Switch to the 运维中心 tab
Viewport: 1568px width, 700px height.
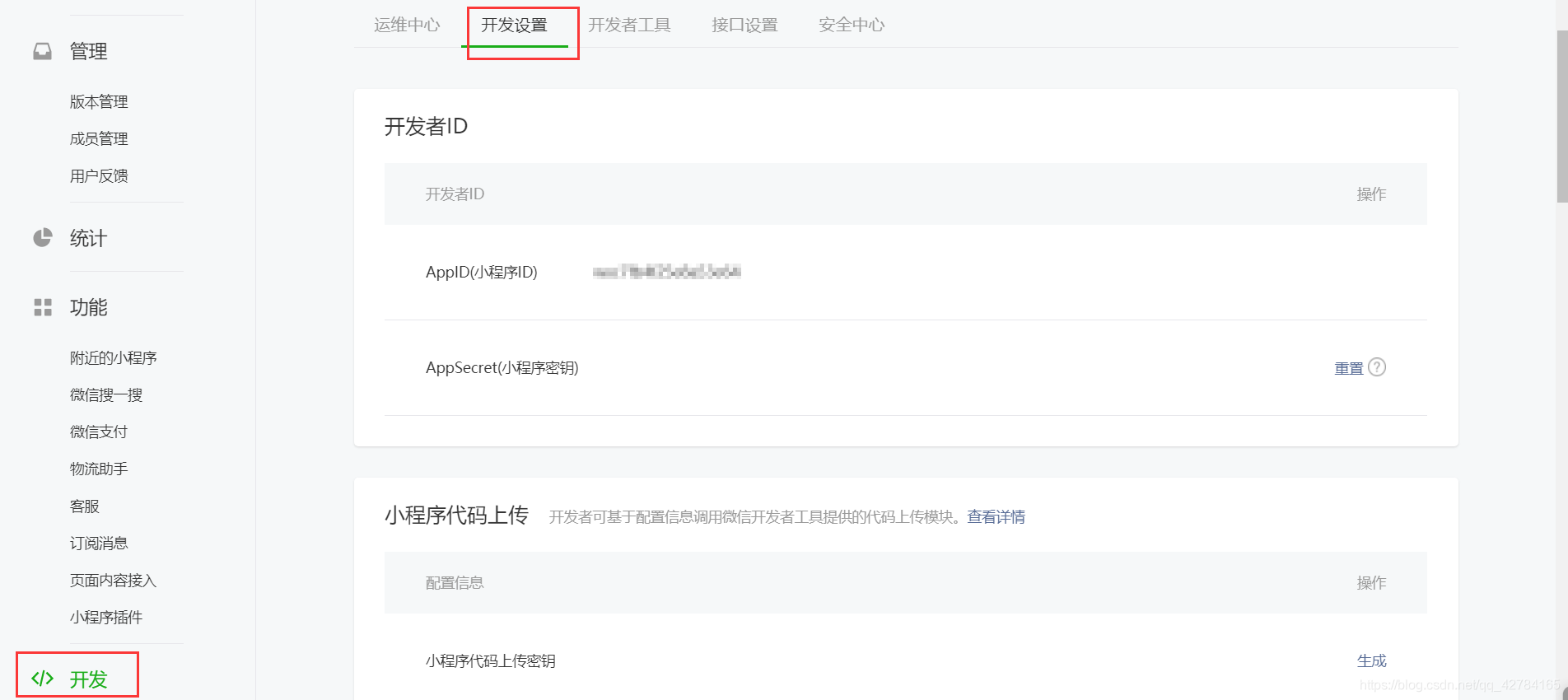click(407, 25)
